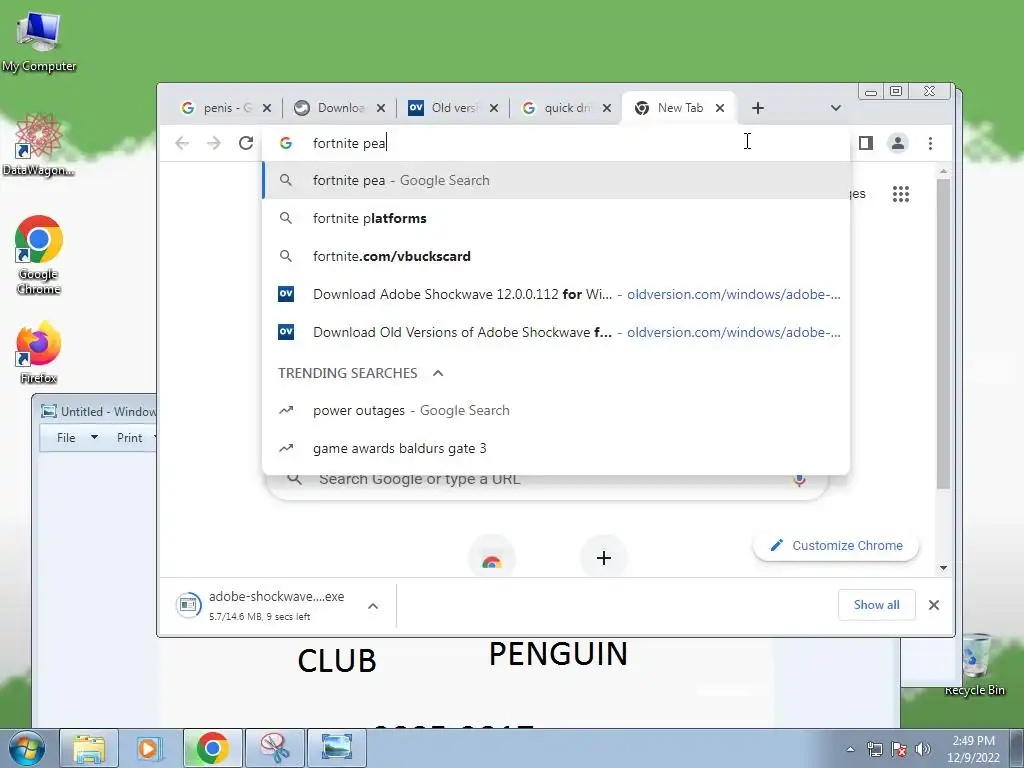Viewport: 1024px width, 768px height.
Task: Open DataWagon desktop shortcut
Action: pyautogui.click(x=39, y=145)
